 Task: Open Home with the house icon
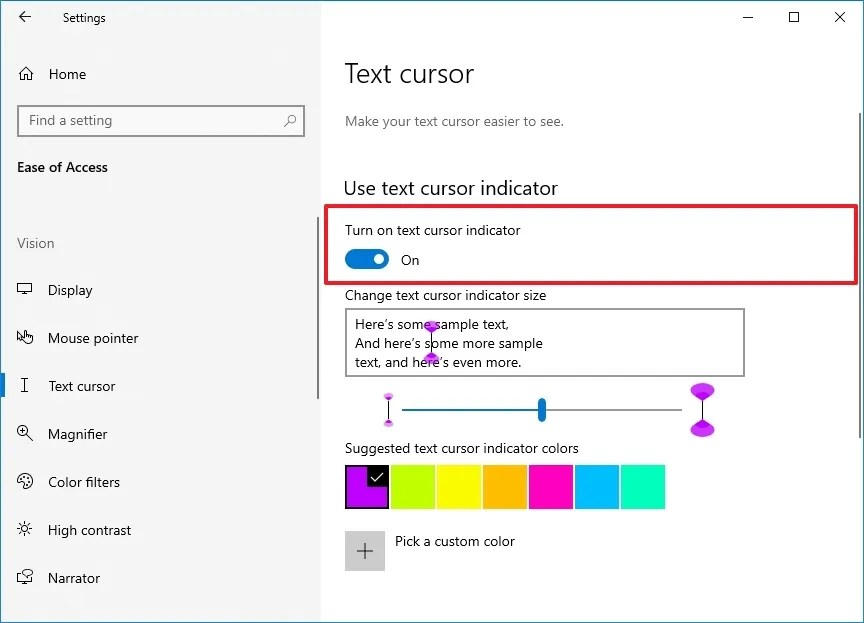pos(24,74)
